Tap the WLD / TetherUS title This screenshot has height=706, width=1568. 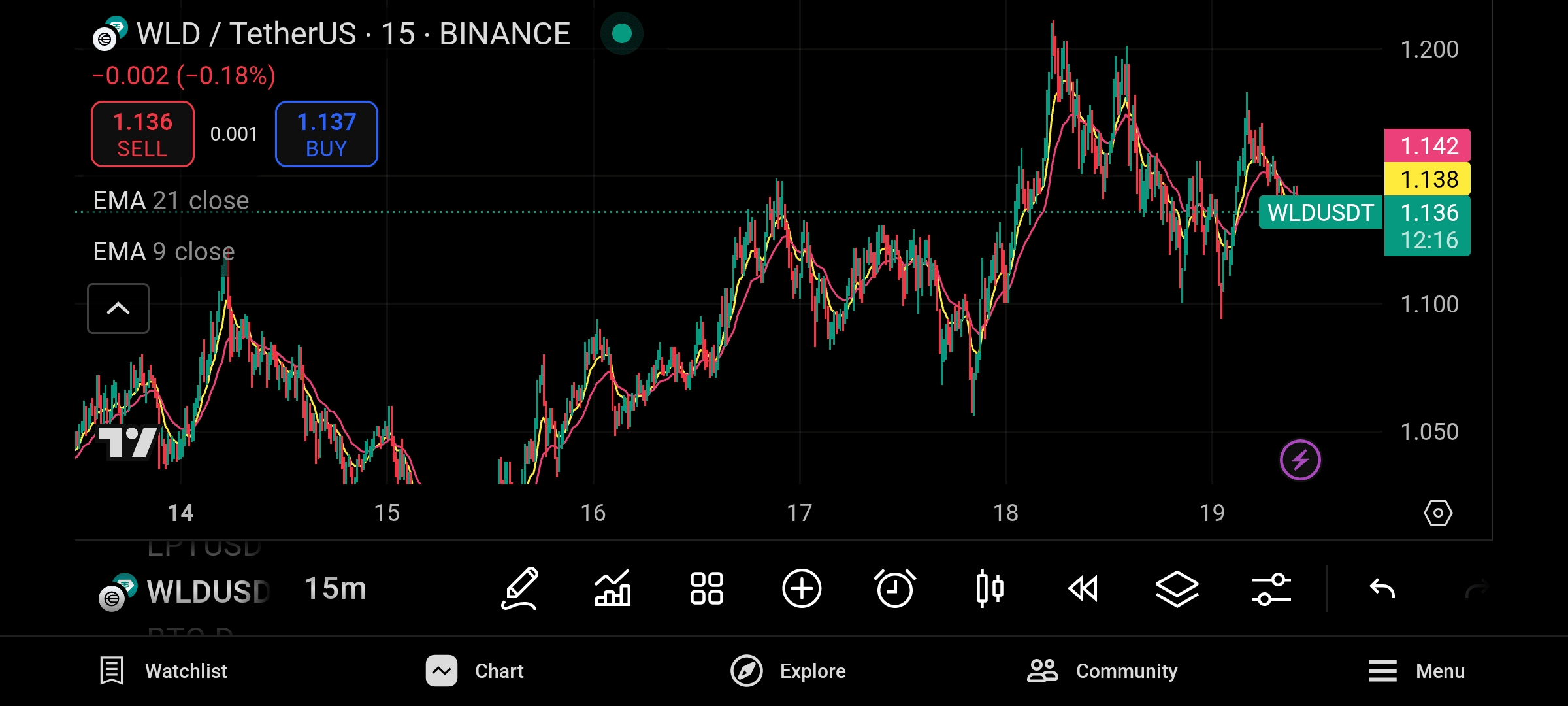(353, 34)
